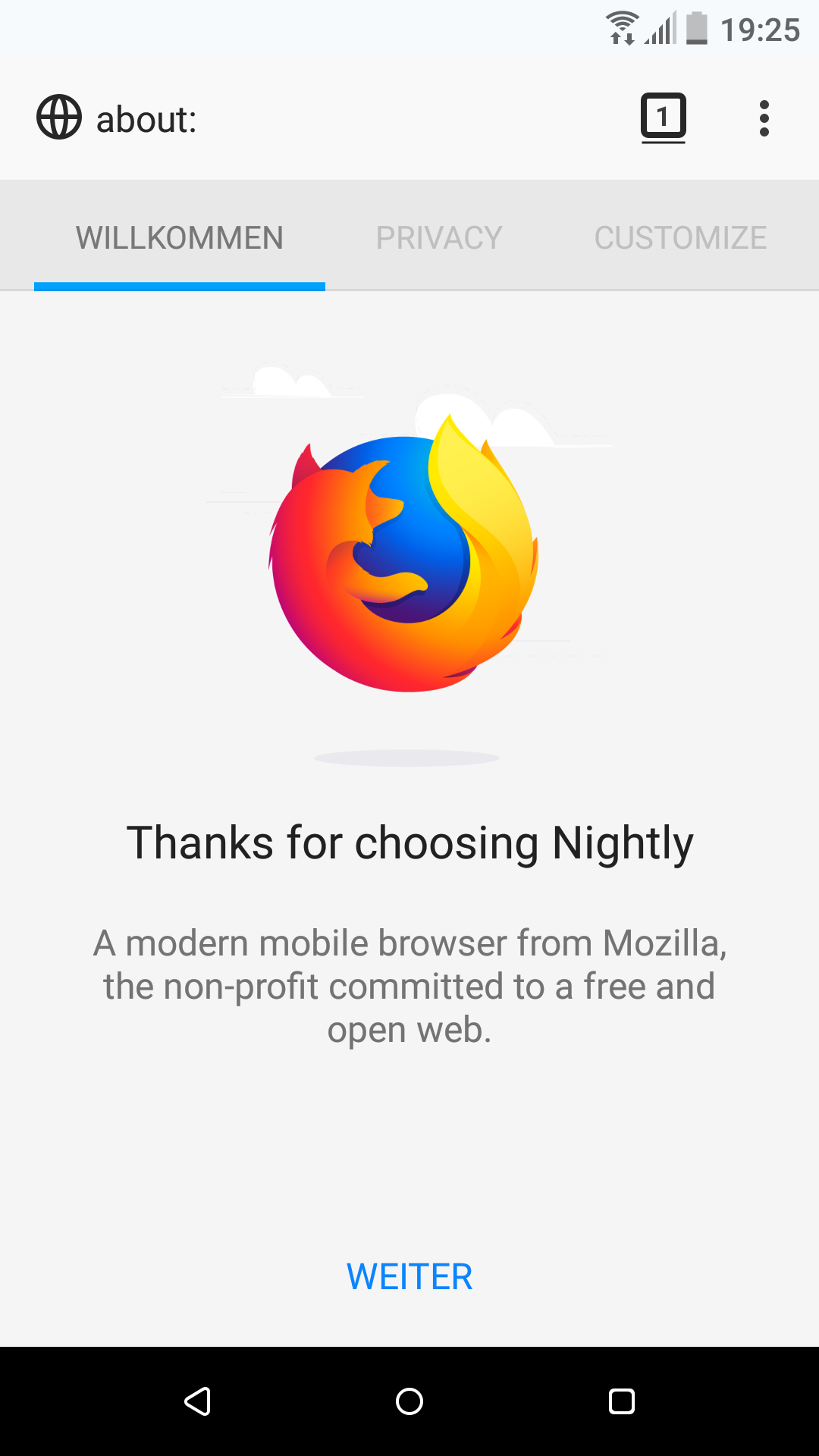Tap the cellular signal strength icon
Screen dimensions: 819x1456
click(x=661, y=29)
